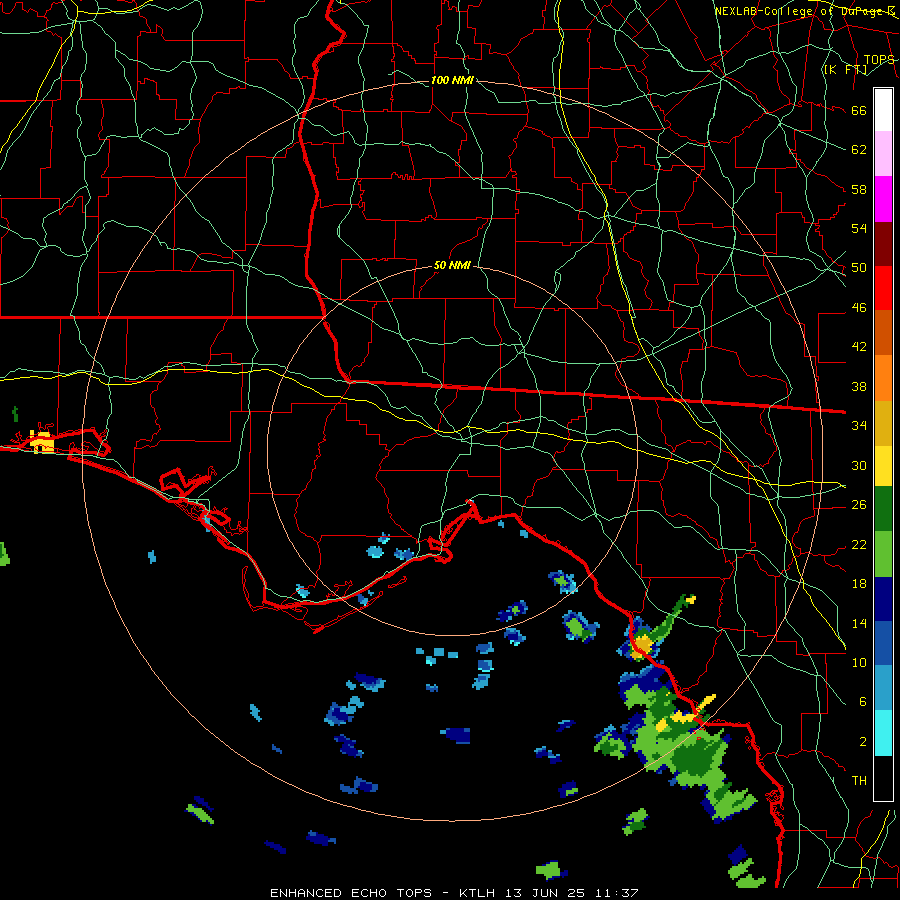Click the legend value 66
Screen dimensions: 900x900
859,110
